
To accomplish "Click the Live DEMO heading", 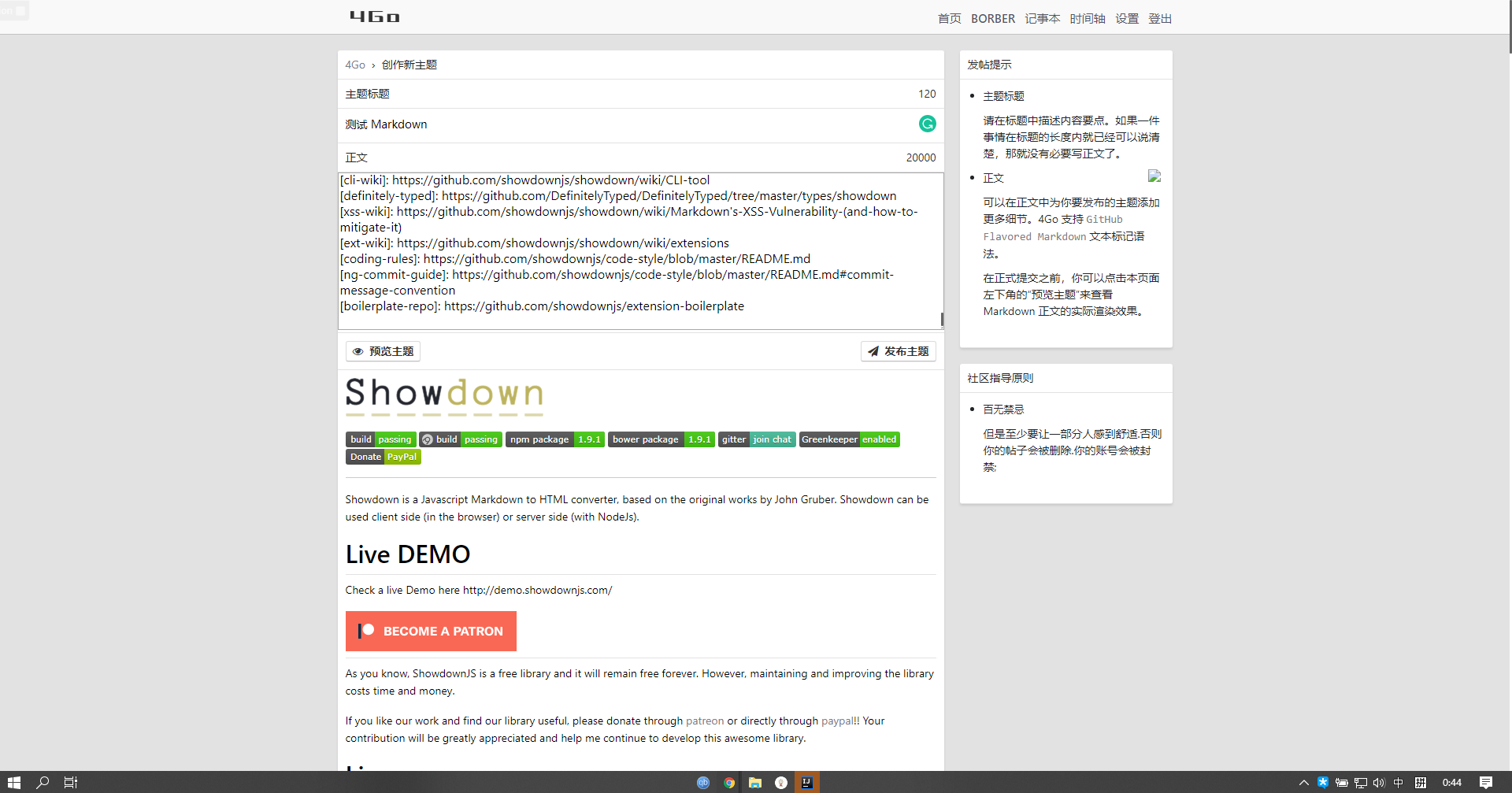I will [x=408, y=554].
